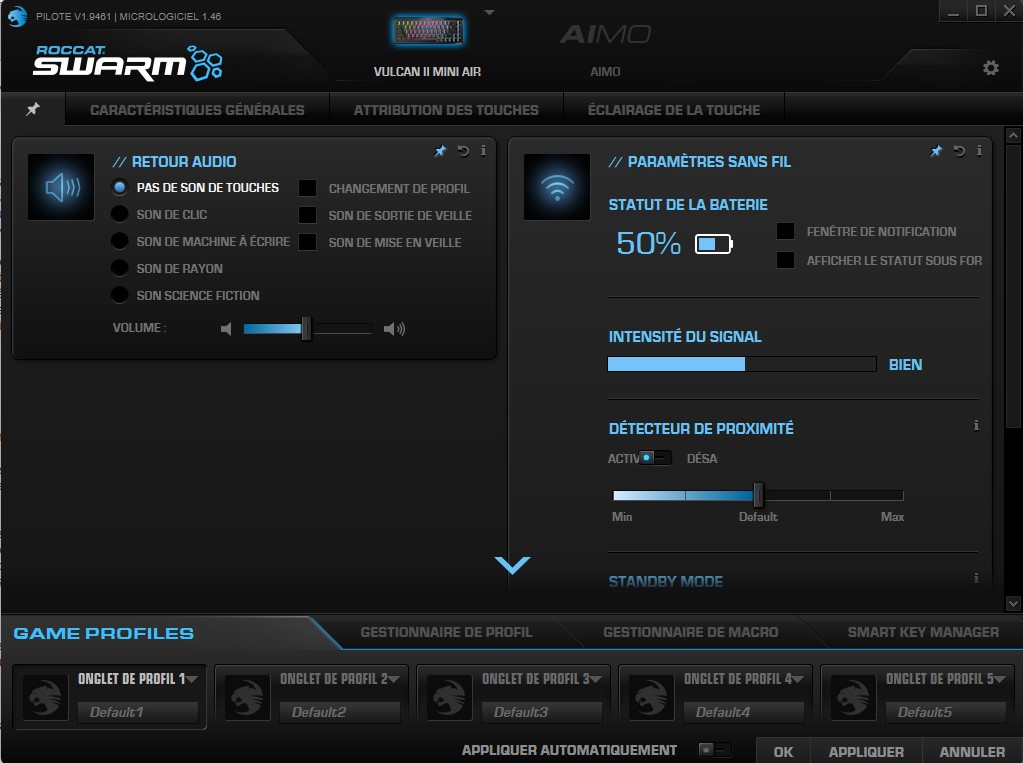
Task: Switch to Attribution des Touches tab
Action: [x=446, y=110]
